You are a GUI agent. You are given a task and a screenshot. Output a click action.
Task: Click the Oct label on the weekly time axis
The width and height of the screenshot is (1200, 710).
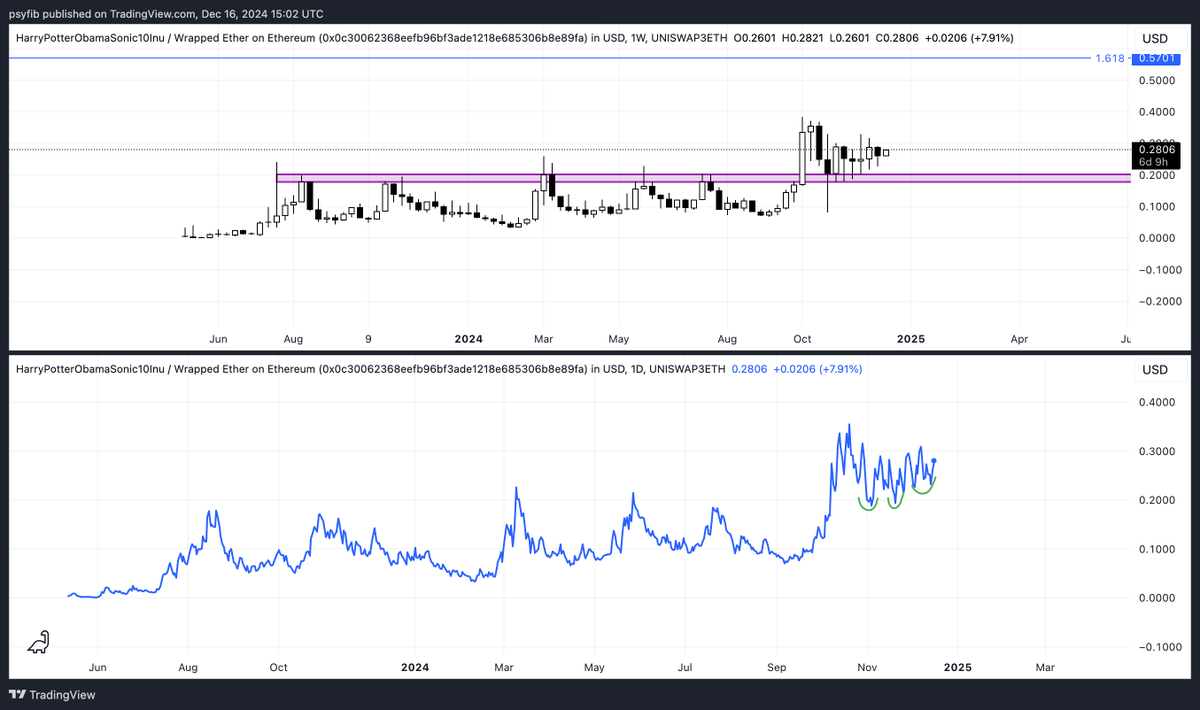click(803, 339)
